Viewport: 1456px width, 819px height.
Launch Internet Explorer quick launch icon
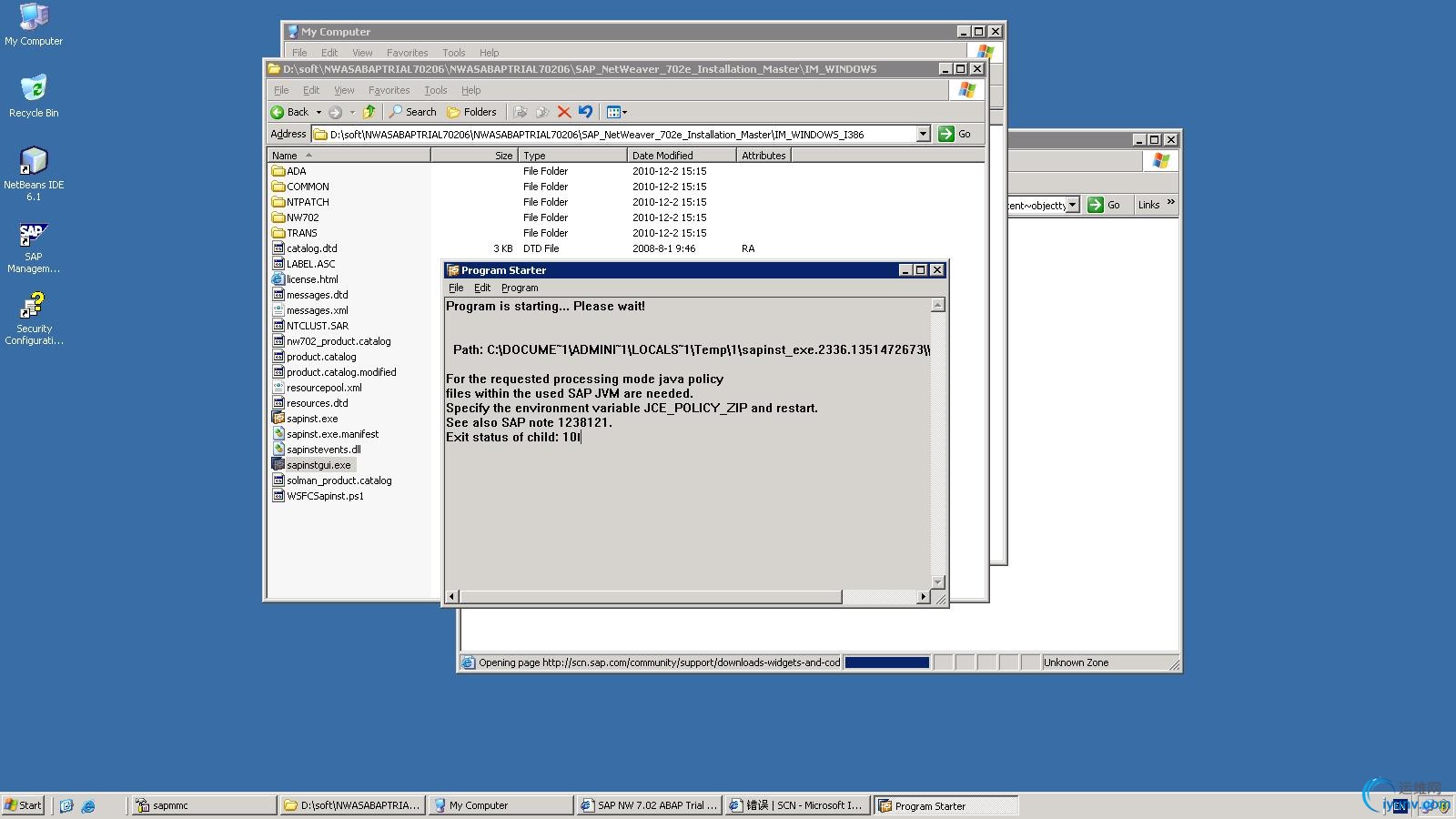pos(88,805)
